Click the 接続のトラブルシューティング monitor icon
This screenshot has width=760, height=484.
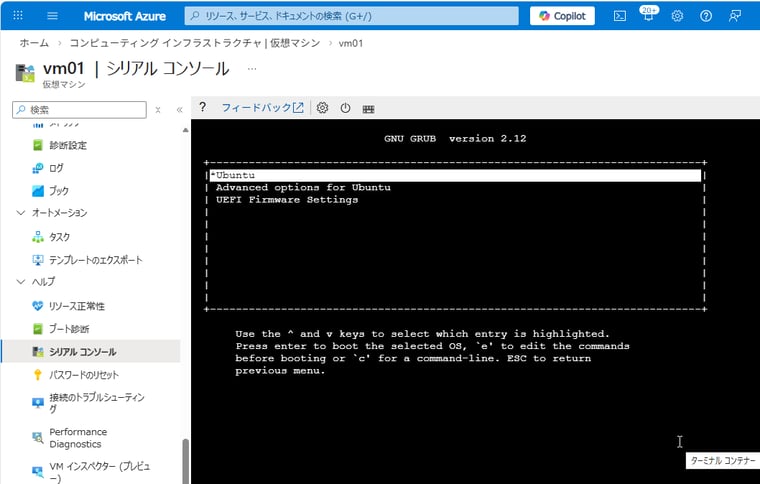click(38, 402)
